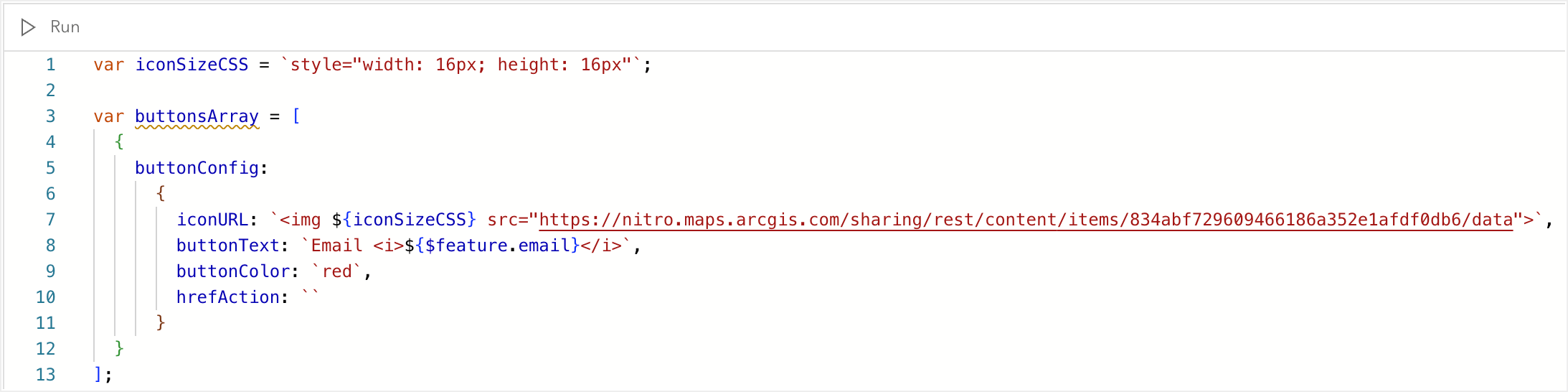Click the buttonsArray variable with warning underline
Image resolution: width=1568 pixels, height=392 pixels.
tap(197, 116)
